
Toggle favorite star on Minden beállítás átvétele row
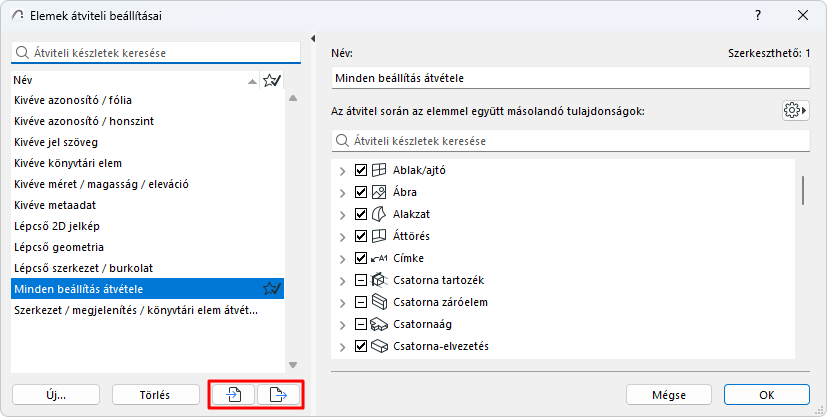(271, 289)
